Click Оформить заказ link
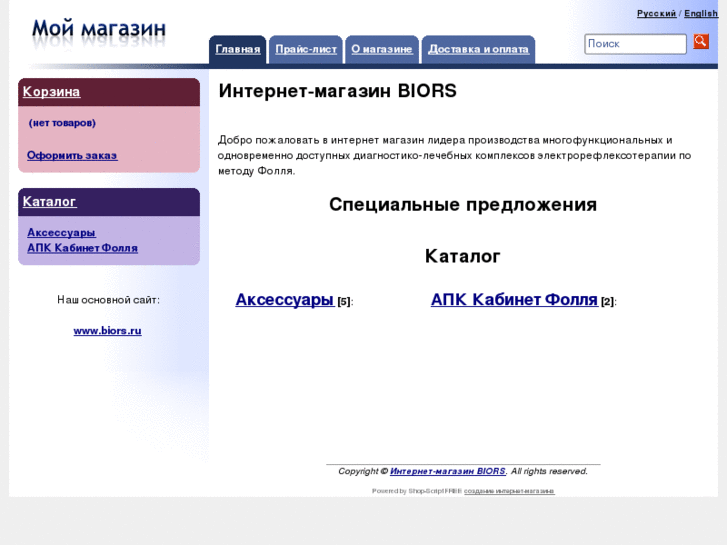The height and width of the screenshot is (545, 727). pos(72,155)
